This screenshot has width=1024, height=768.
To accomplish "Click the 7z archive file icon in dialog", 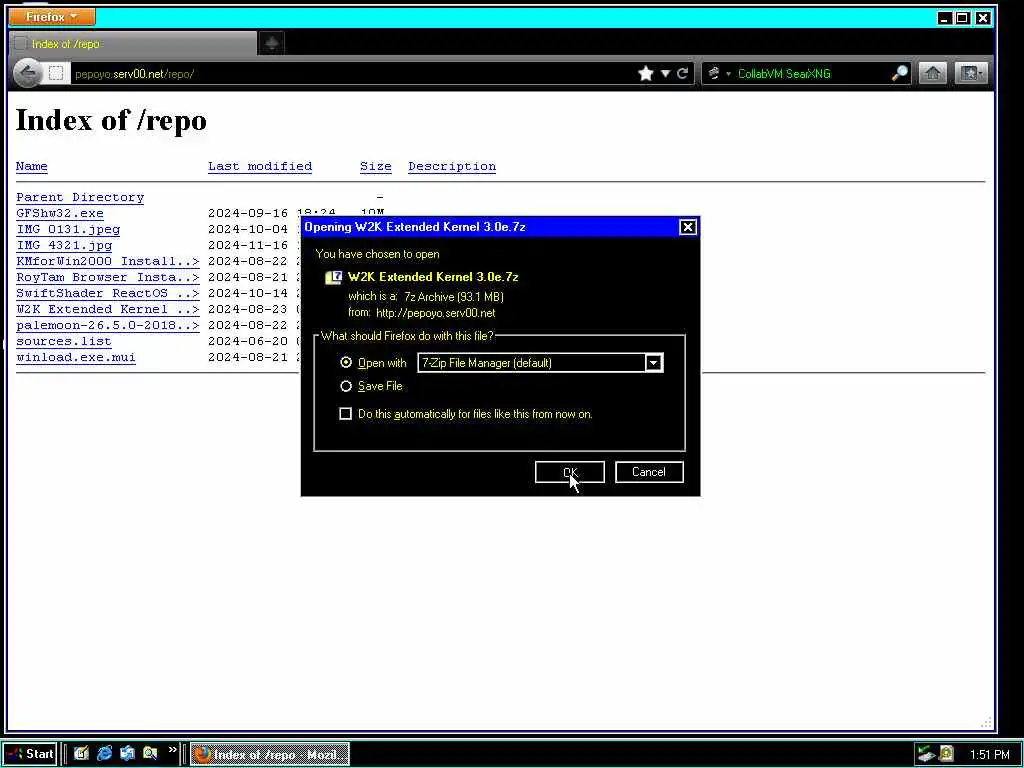I will point(334,278).
